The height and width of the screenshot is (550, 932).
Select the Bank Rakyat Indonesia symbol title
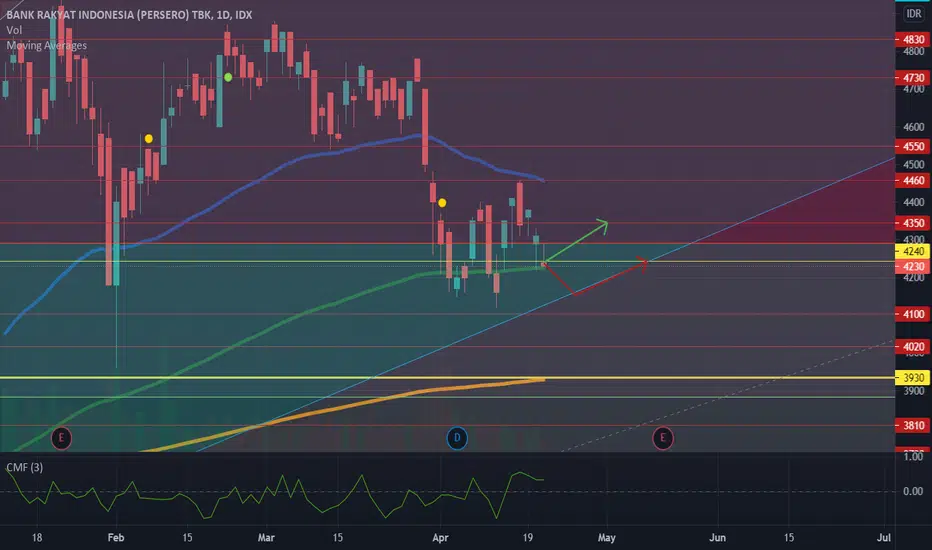pyautogui.click(x=129, y=15)
